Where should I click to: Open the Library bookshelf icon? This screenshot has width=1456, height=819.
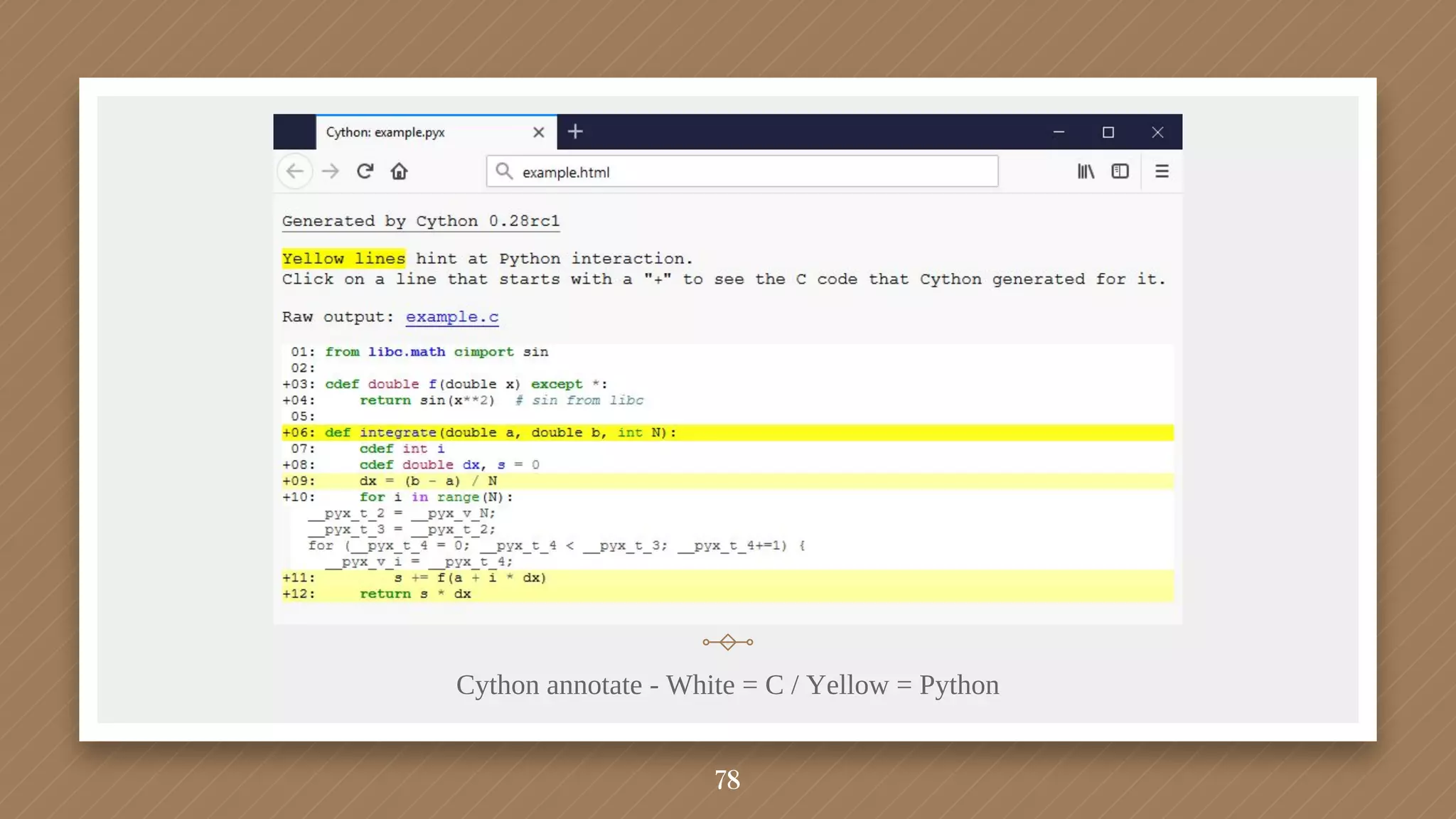pyautogui.click(x=1086, y=171)
